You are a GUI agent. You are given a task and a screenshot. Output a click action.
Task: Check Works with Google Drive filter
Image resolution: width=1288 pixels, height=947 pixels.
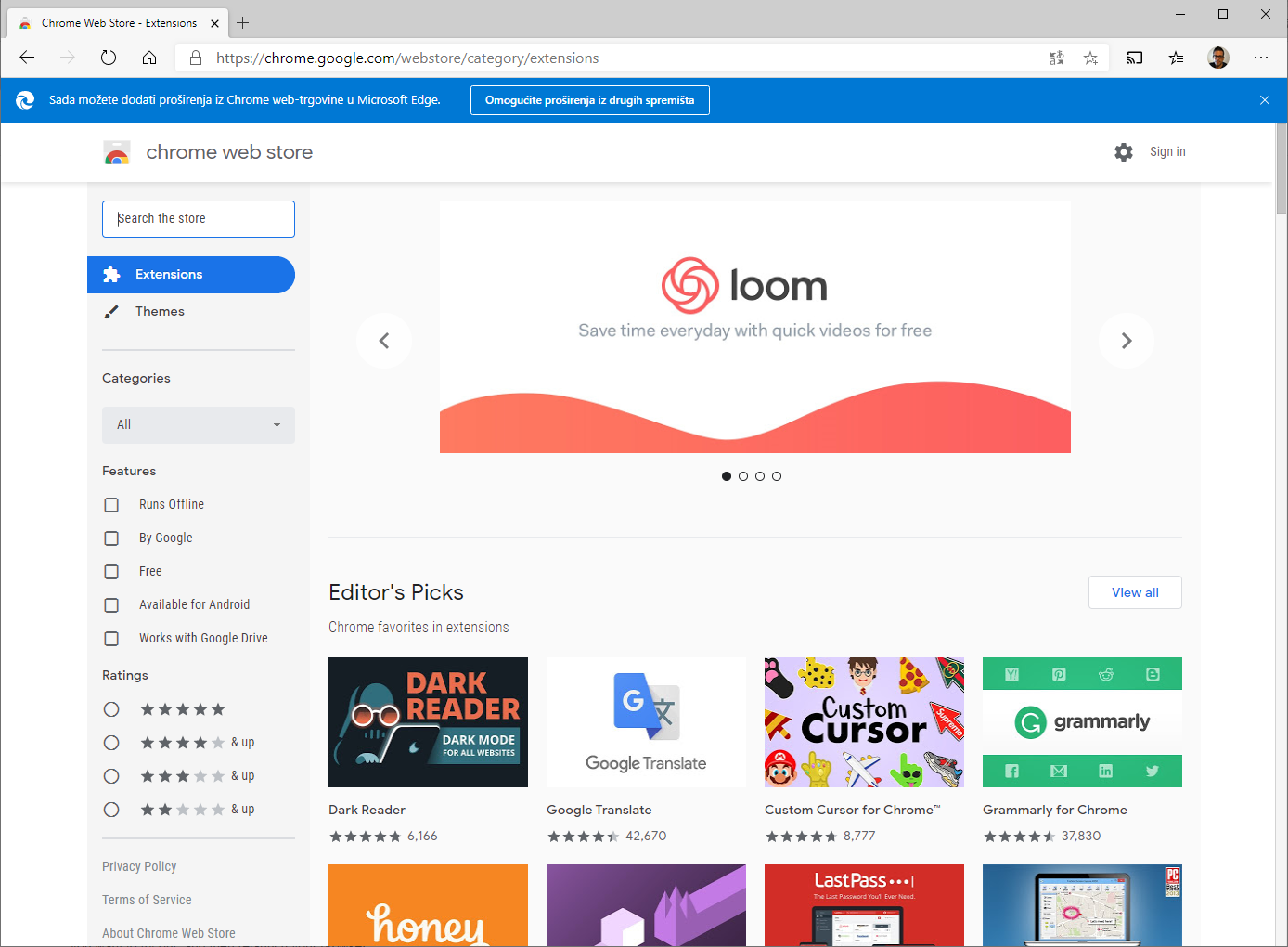(111, 639)
